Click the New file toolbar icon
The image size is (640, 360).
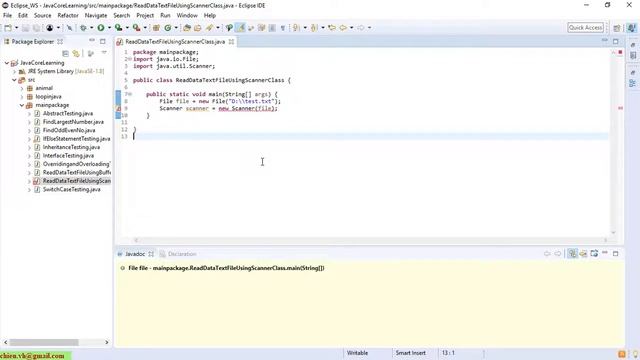[x=8, y=28]
